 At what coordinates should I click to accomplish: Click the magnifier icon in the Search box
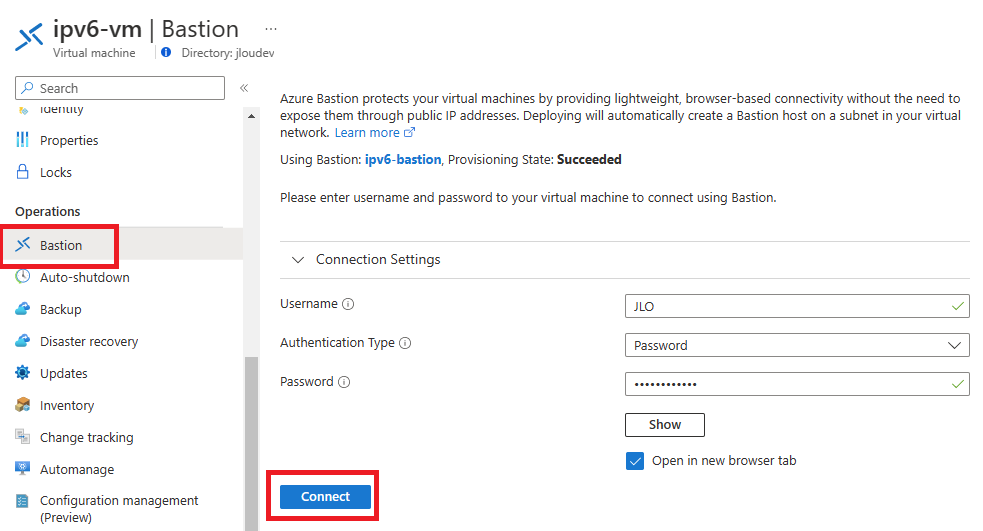tap(27, 88)
